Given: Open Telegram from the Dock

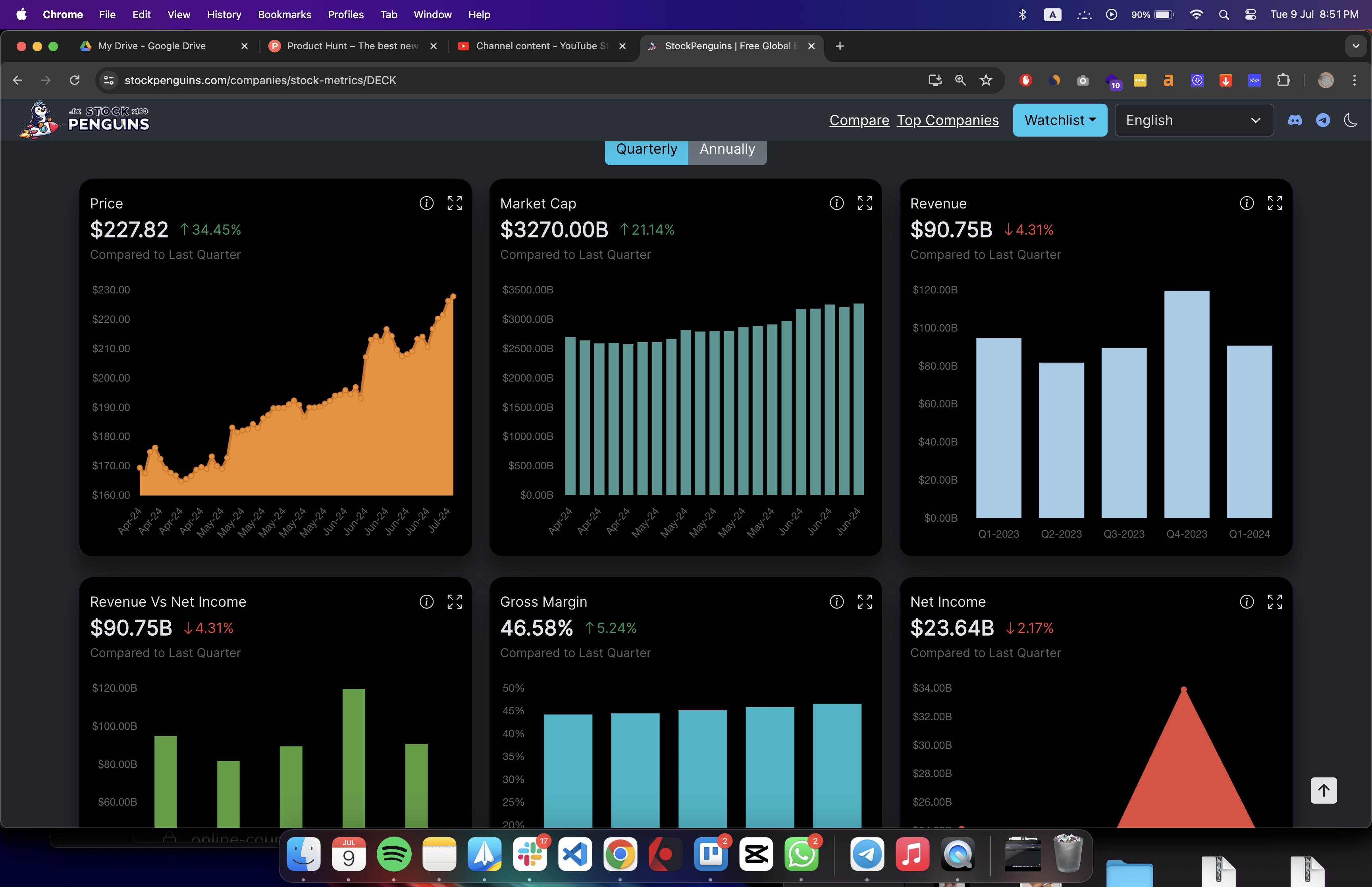Looking at the screenshot, I should (867, 854).
